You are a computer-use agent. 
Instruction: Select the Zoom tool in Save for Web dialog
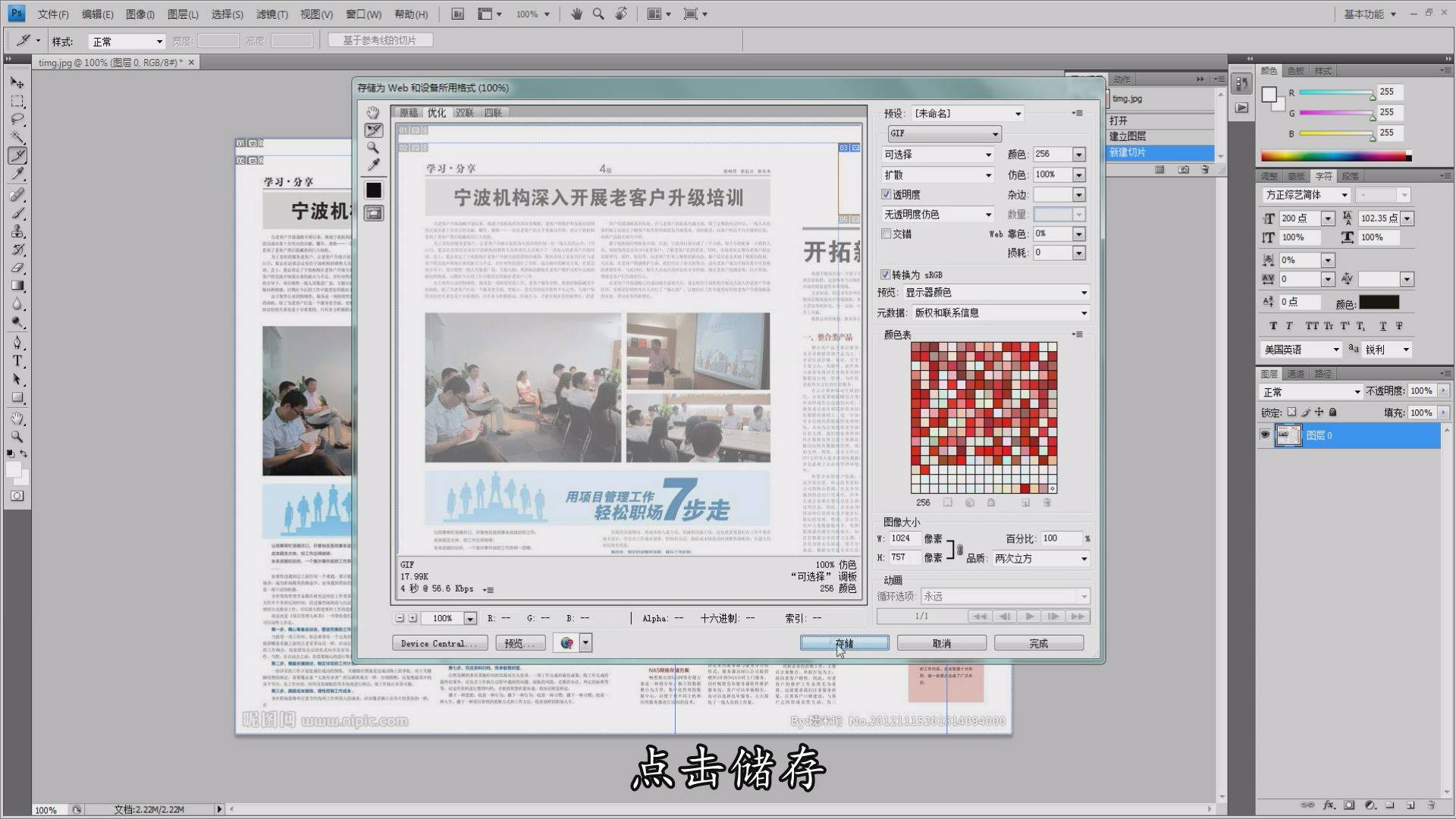(x=373, y=148)
